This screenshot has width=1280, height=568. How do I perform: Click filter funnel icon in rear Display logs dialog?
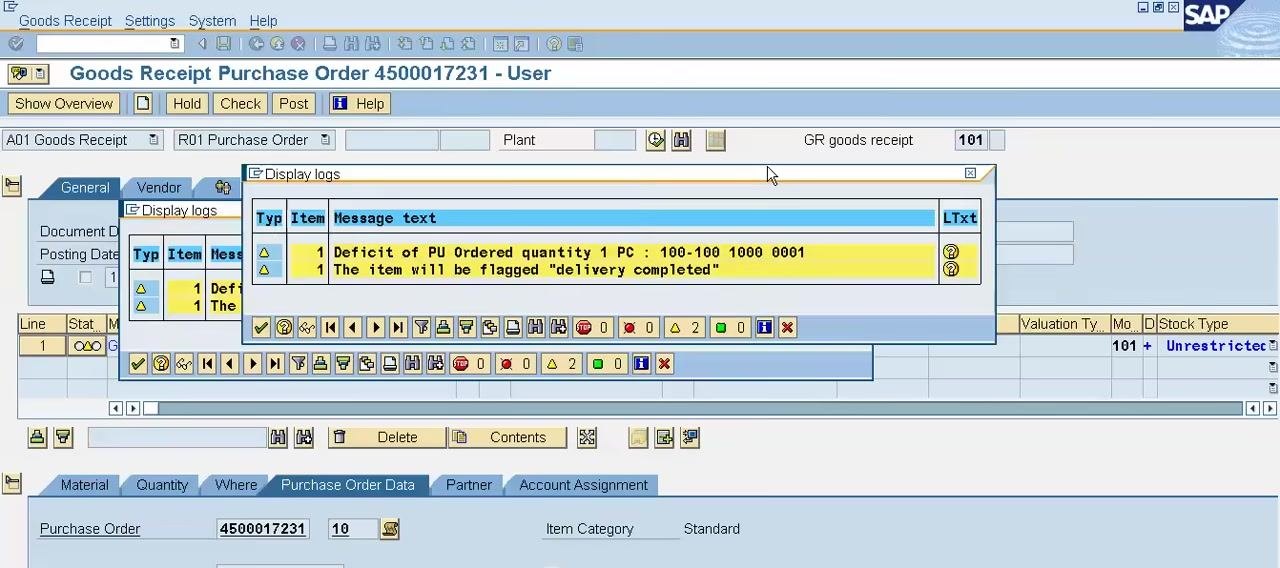tap(298, 364)
